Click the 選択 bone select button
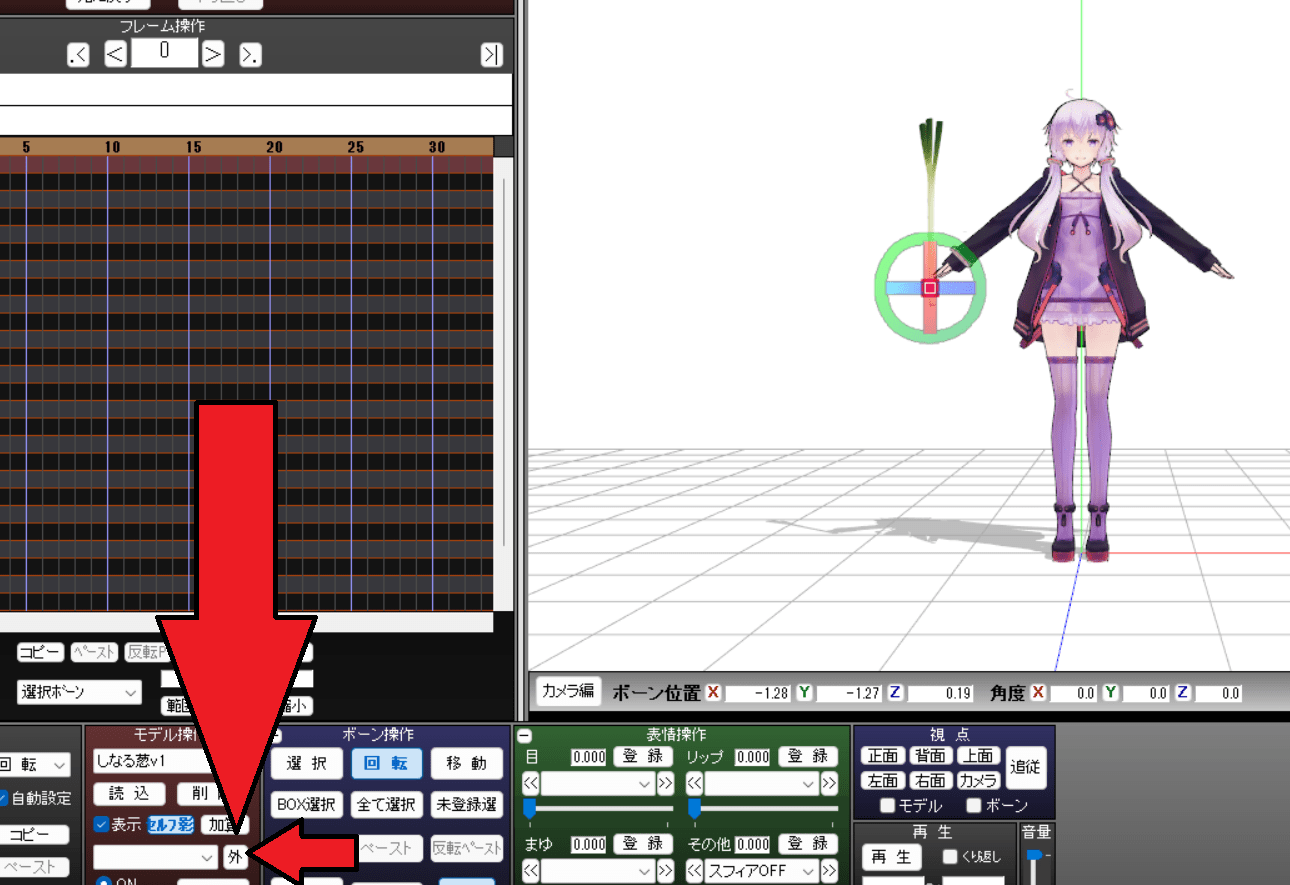1290x885 pixels. [x=307, y=764]
